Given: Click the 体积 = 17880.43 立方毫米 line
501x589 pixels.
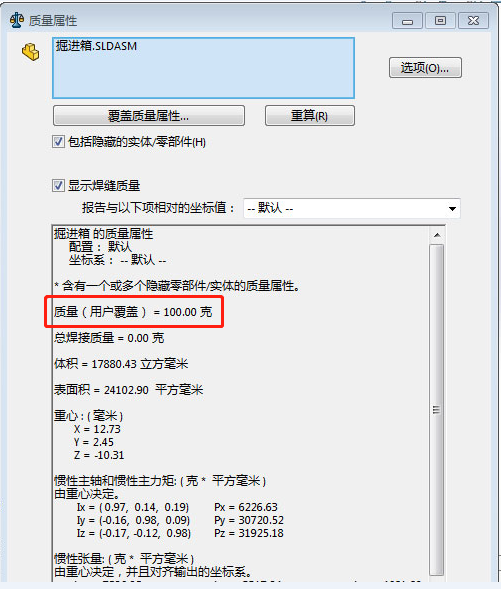Looking at the screenshot, I should 121,364.
